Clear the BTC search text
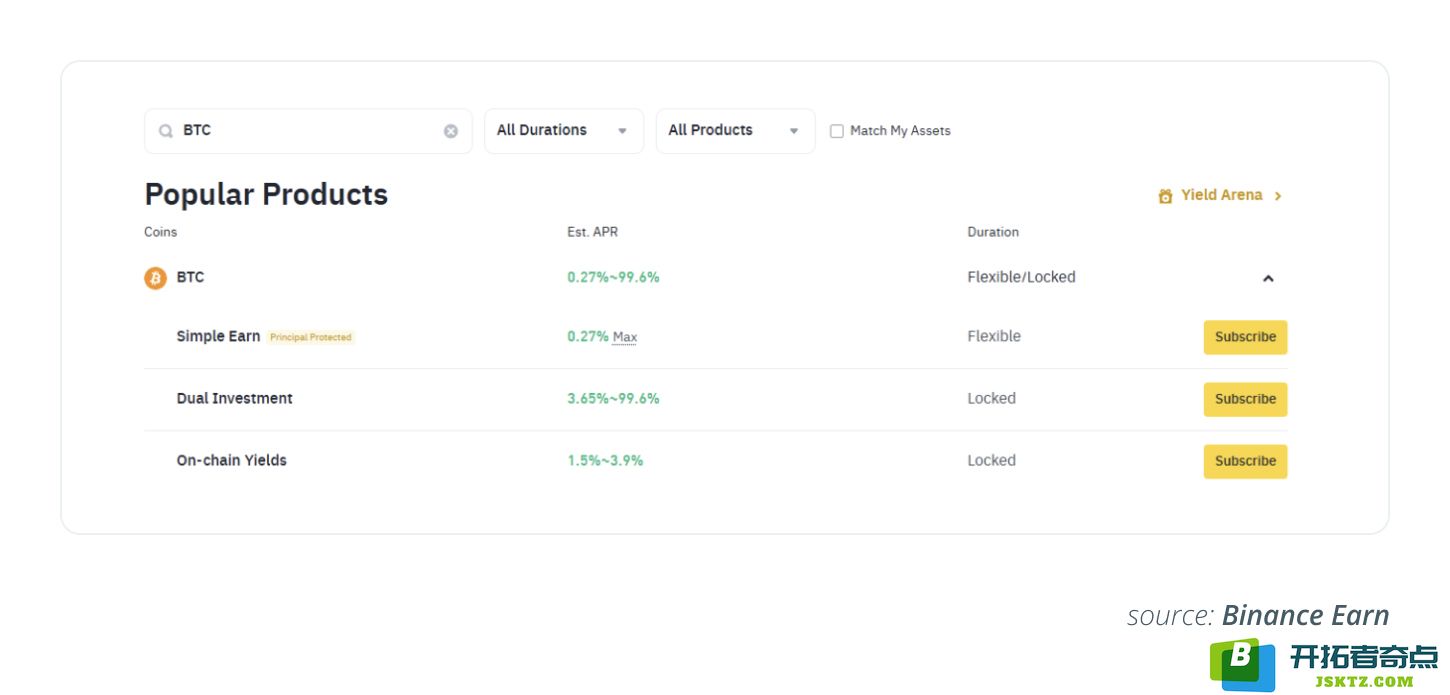Viewport: 1450px width, 695px height. click(x=451, y=131)
